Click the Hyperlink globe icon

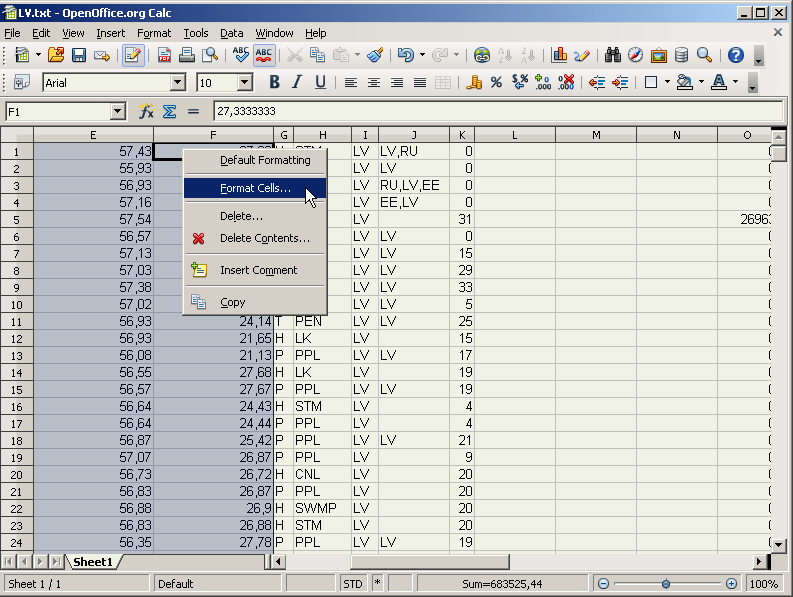pos(481,55)
